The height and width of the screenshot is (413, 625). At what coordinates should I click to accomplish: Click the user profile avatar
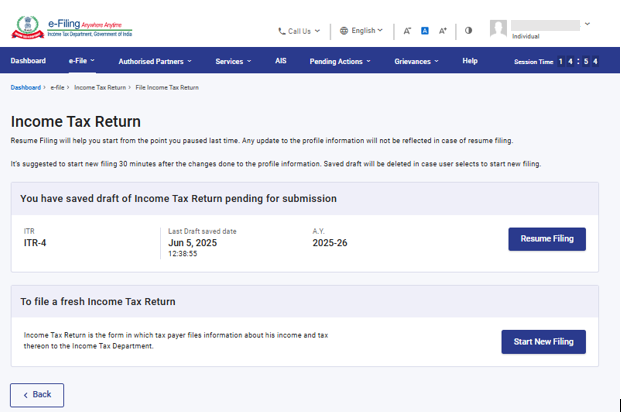click(x=498, y=28)
